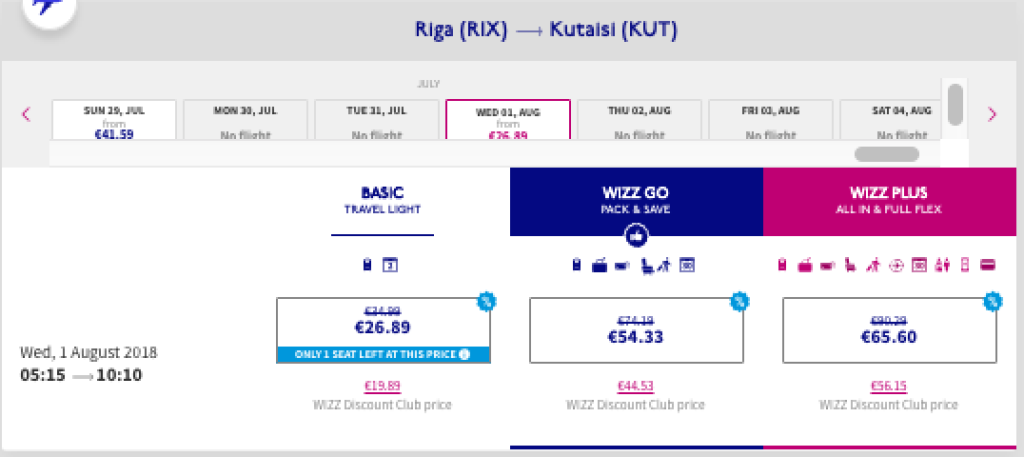This screenshot has width=1024, height=457.
Task: Select the Wed 01, Aug date tab
Action: tap(508, 120)
